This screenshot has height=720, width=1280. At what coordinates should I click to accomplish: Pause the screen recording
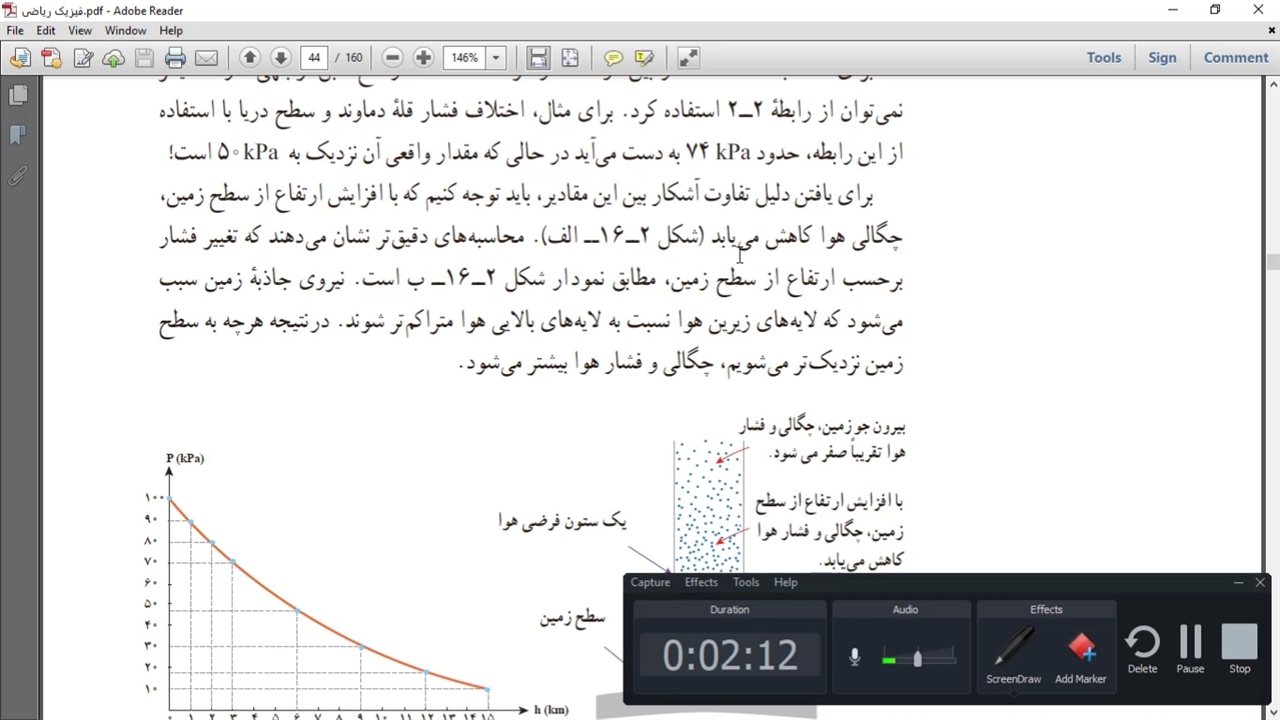point(1190,650)
